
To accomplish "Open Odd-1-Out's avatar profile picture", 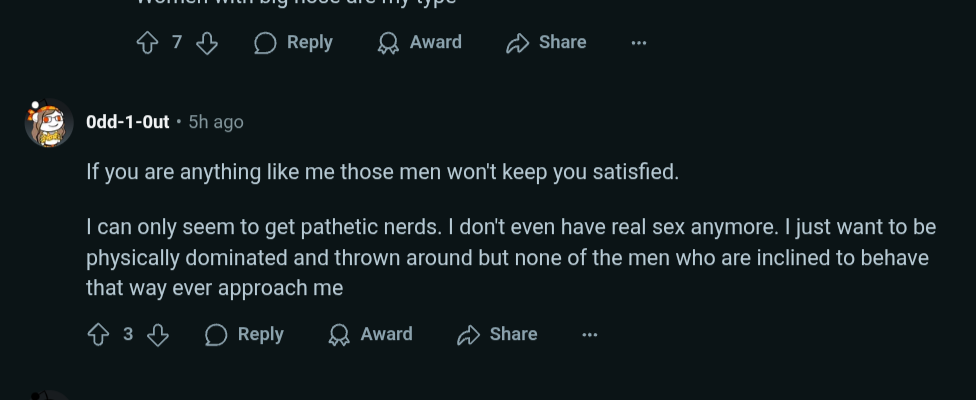I will click(x=49, y=123).
